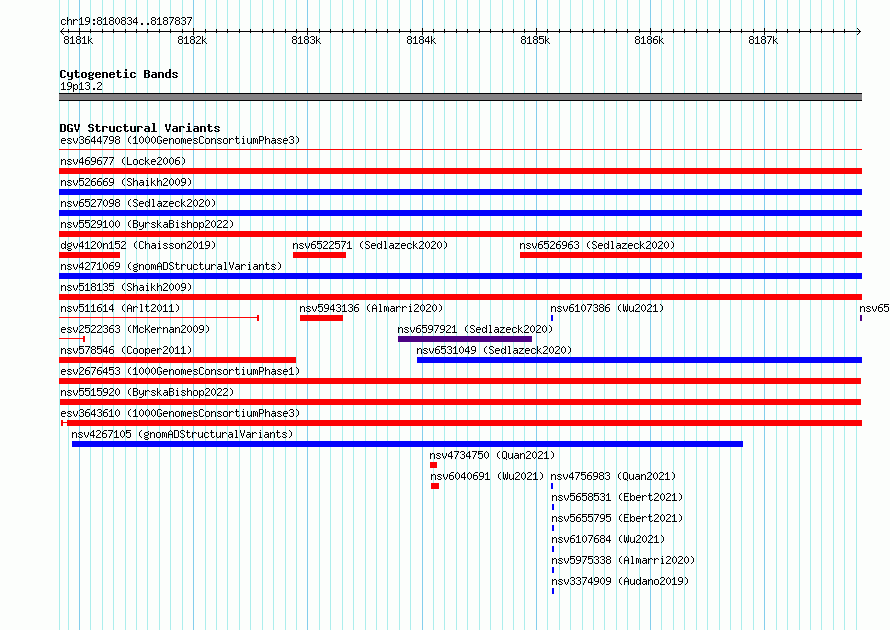Screen dimensions: 890x630
Task: Open nsv4756983 (Quan2021) label
Action: click(x=613, y=476)
